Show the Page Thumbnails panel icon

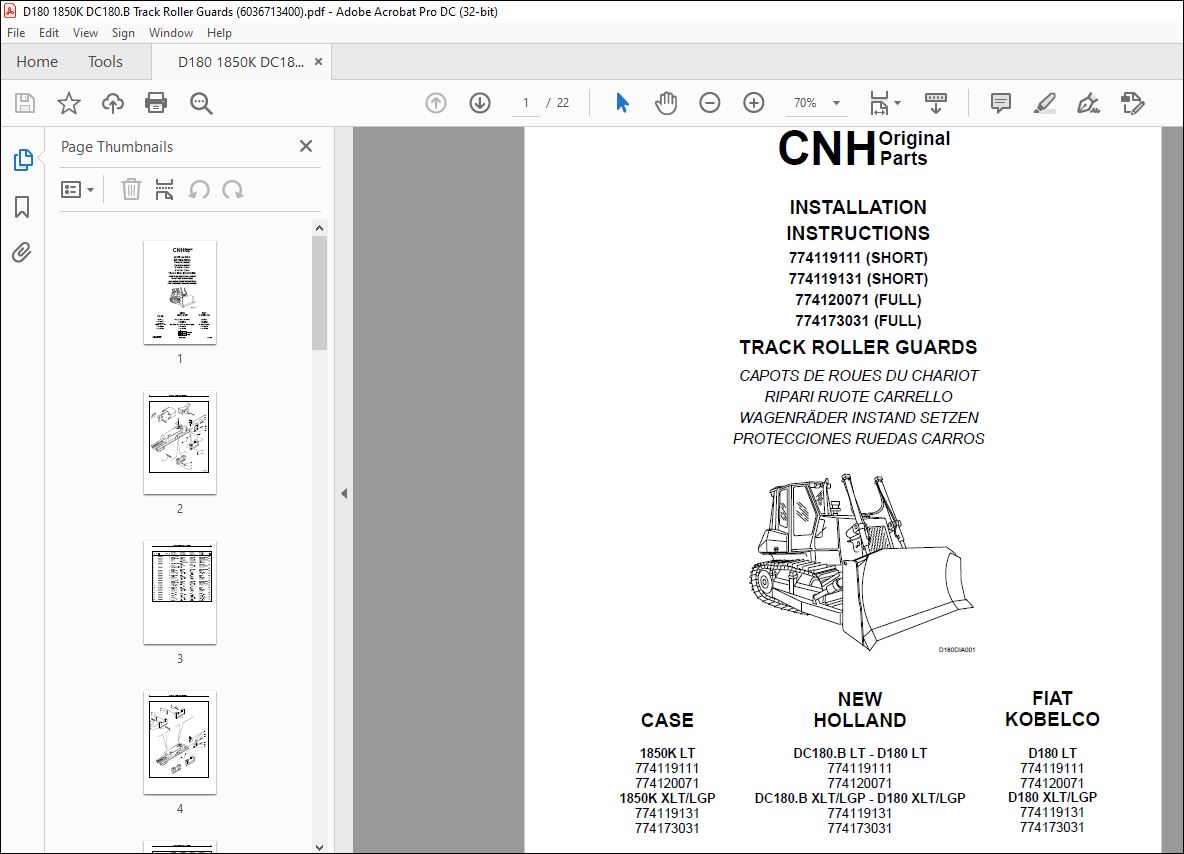tap(23, 159)
